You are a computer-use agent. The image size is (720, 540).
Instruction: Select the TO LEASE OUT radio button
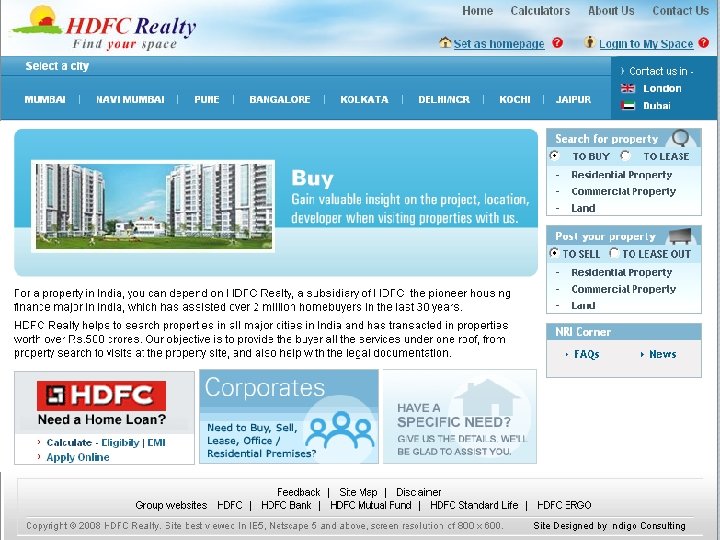point(614,253)
